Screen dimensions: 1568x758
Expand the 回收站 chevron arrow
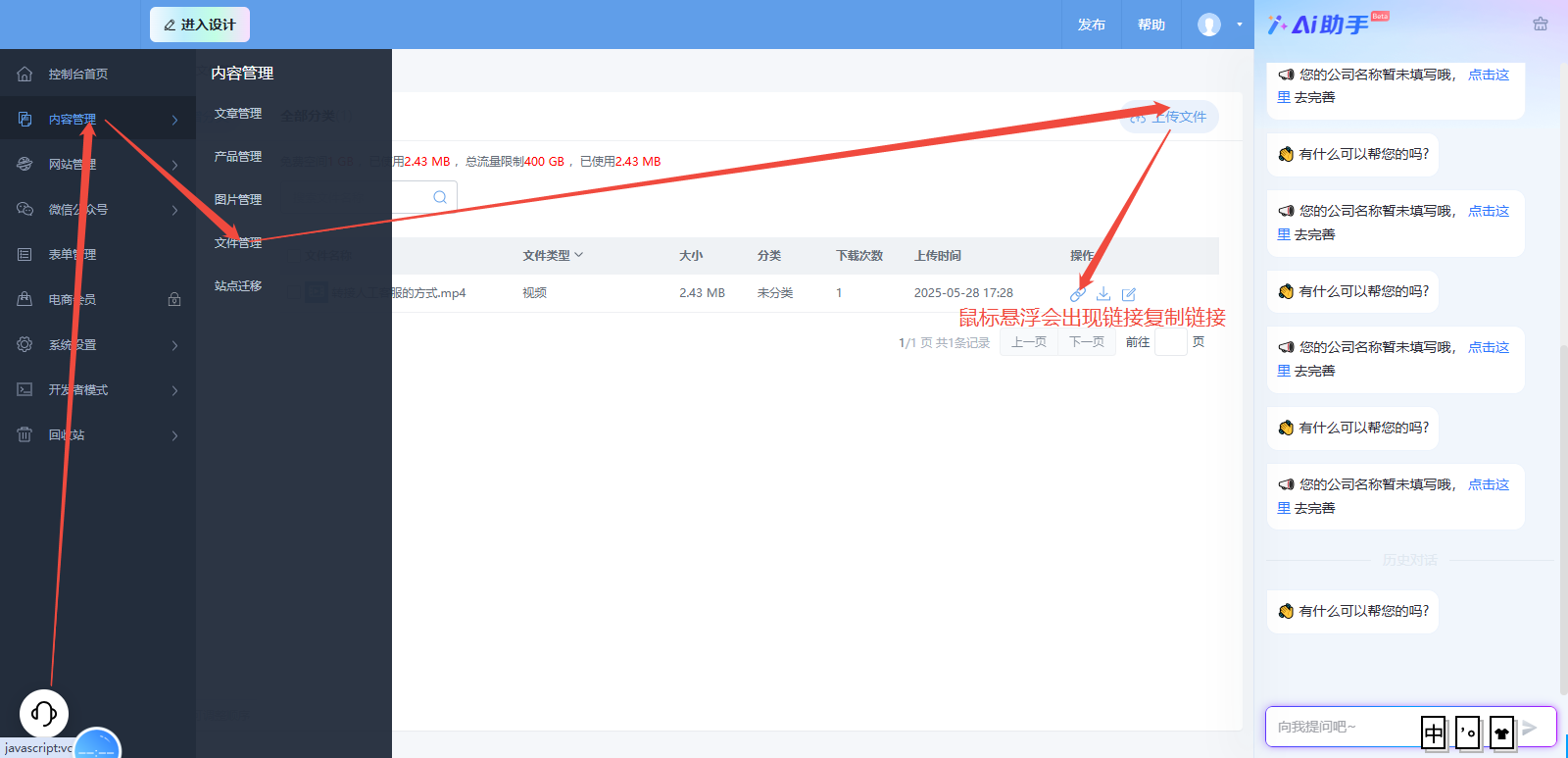174,435
